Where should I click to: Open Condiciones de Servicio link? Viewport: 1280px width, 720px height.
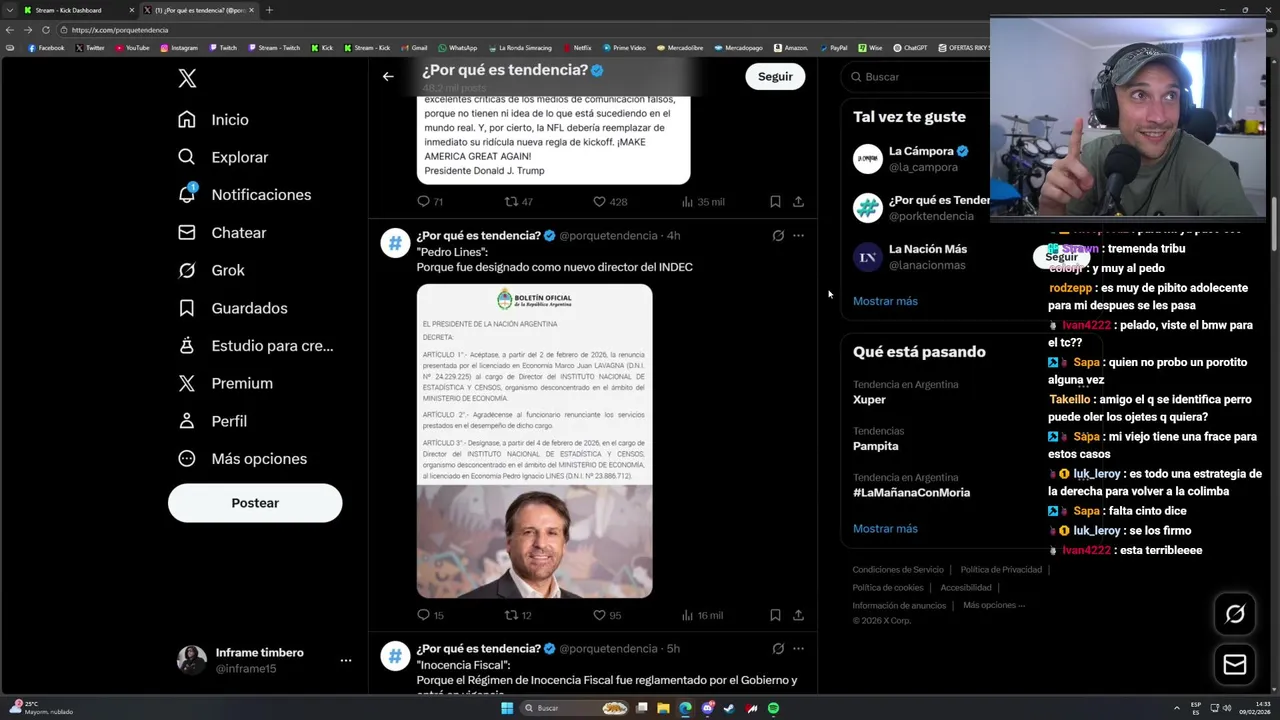coord(898,570)
